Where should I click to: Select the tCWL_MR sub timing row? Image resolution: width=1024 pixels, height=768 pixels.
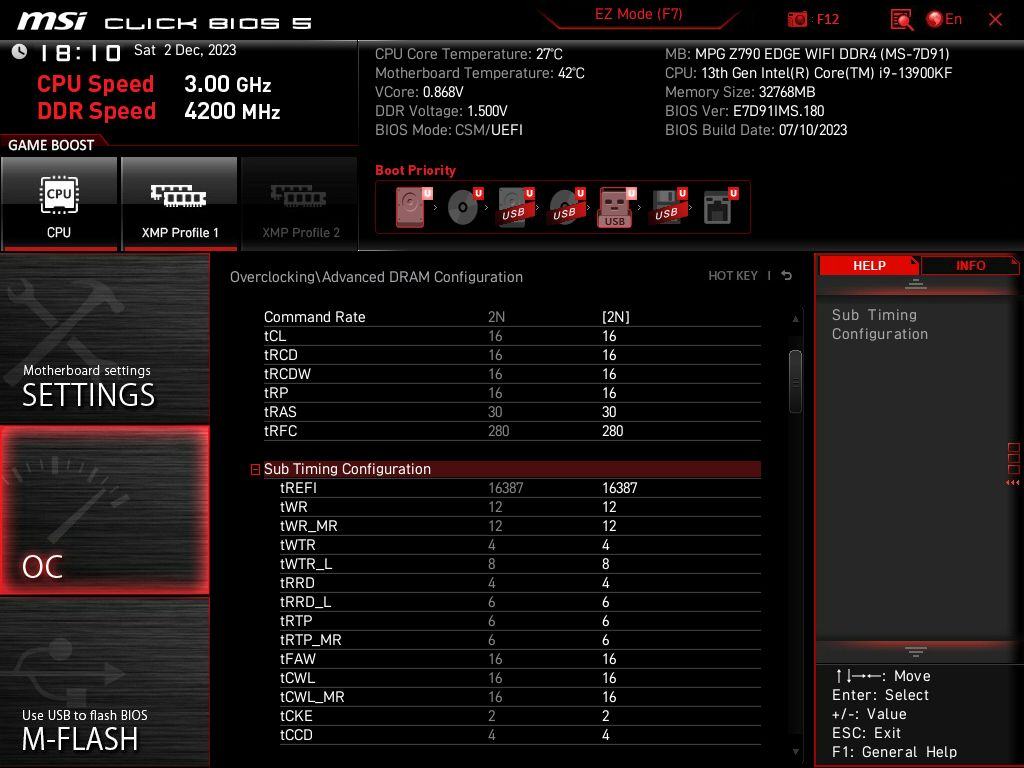click(x=520, y=697)
